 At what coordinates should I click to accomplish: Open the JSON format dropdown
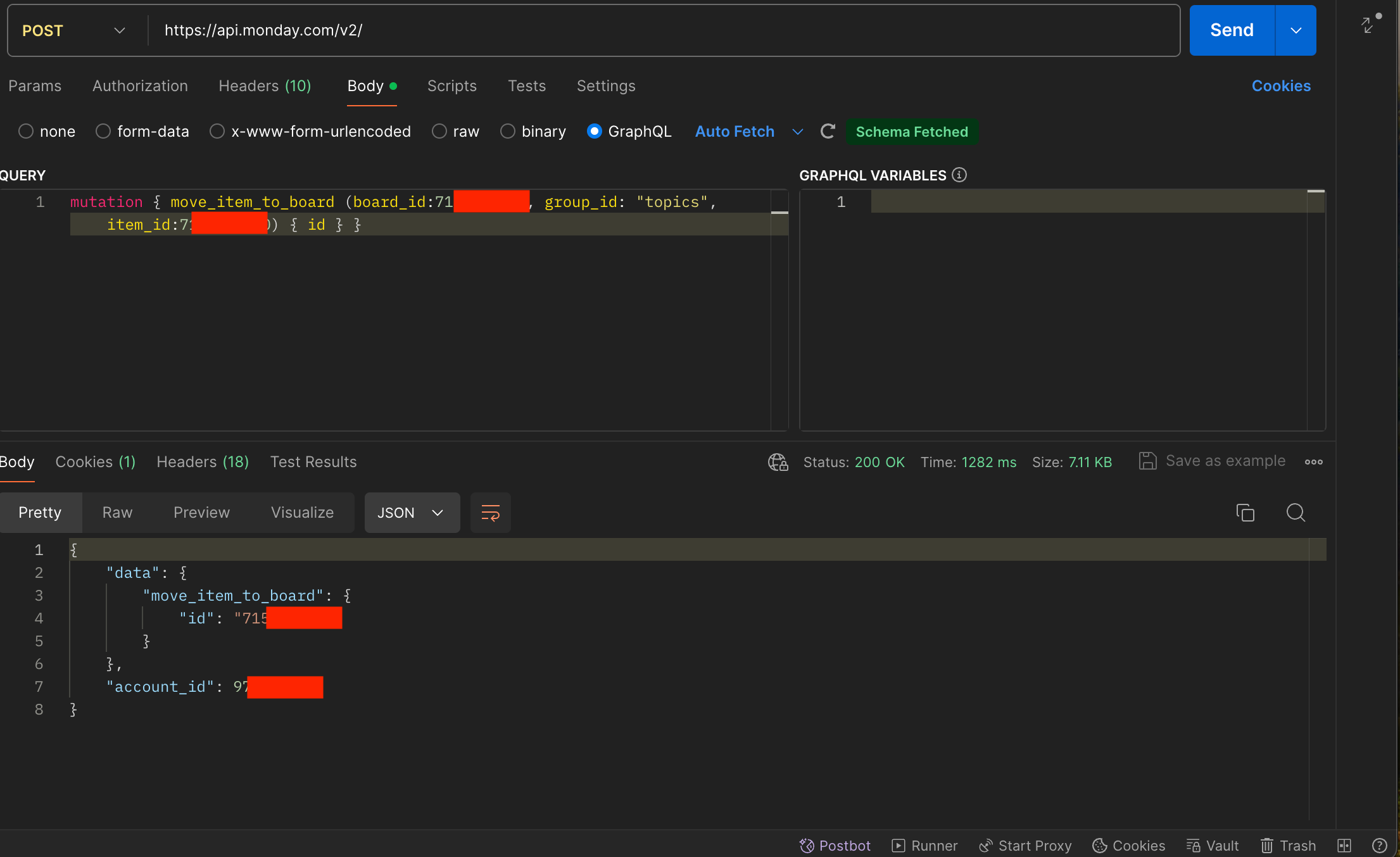pos(412,513)
